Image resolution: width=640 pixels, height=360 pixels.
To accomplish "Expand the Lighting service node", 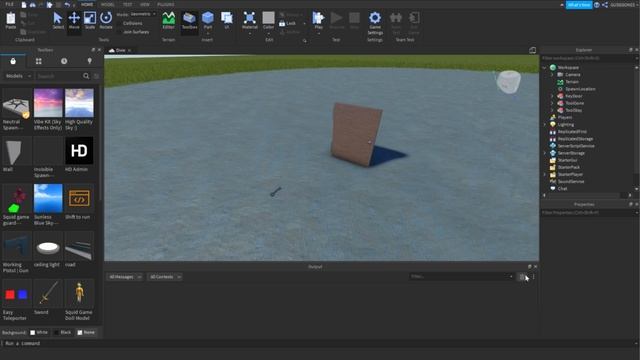I will [x=544, y=124].
